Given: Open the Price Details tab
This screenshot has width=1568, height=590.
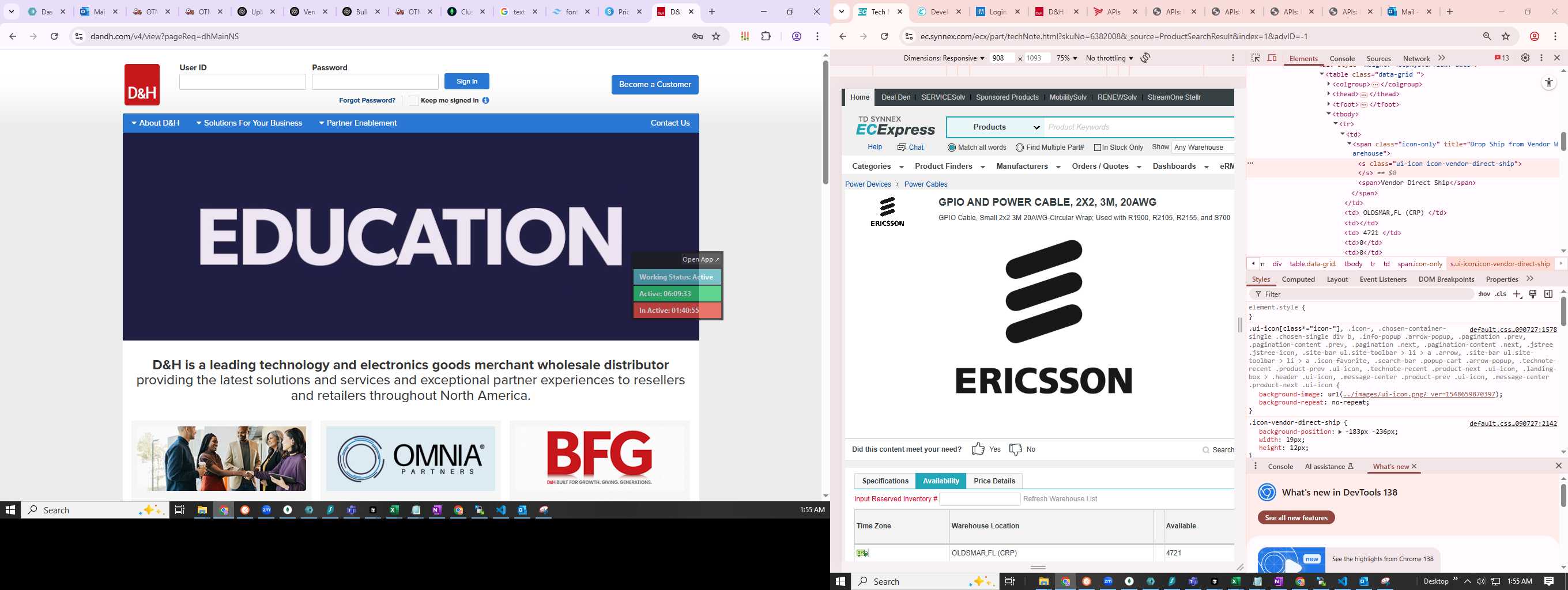Looking at the screenshot, I should click(x=994, y=481).
